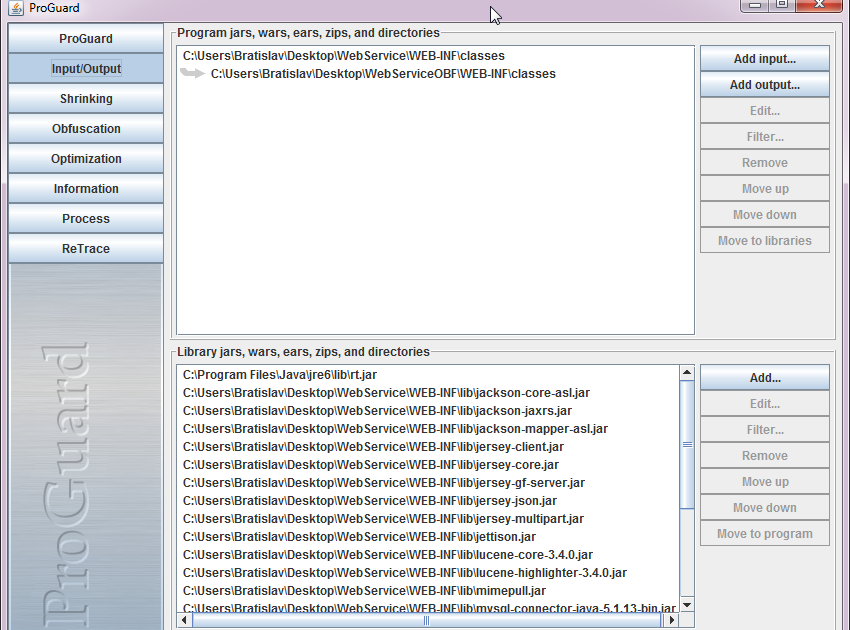Open the ProGuard tab in the sidebar

tap(86, 38)
